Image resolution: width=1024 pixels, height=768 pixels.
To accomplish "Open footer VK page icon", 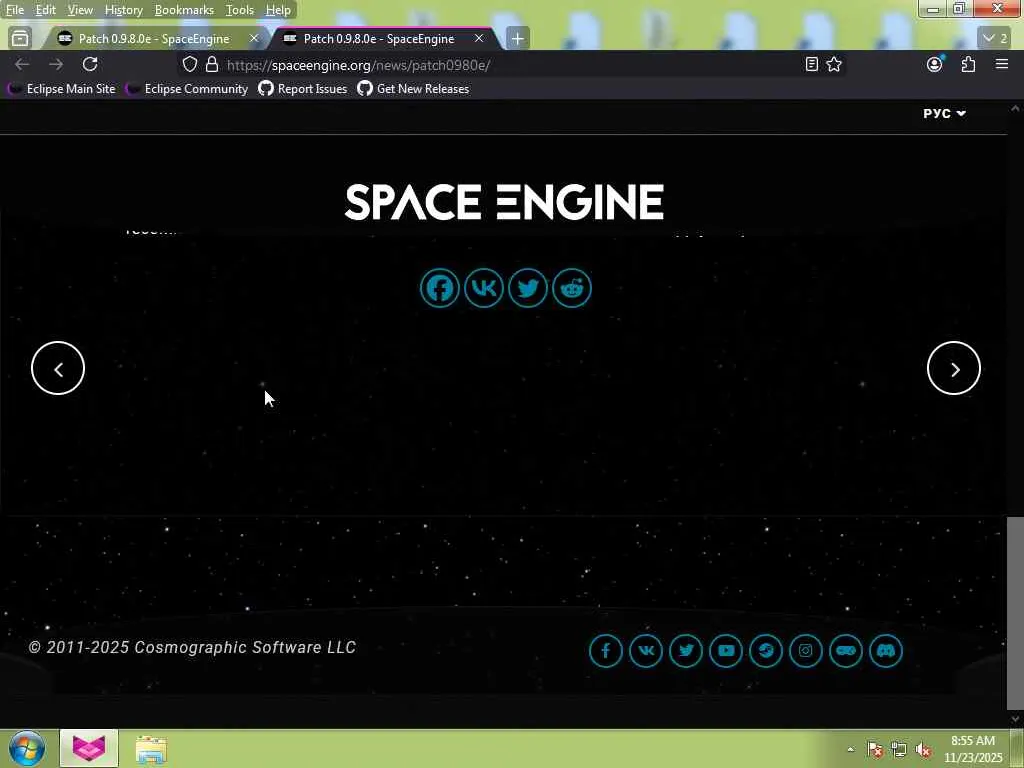I will click(x=646, y=650).
